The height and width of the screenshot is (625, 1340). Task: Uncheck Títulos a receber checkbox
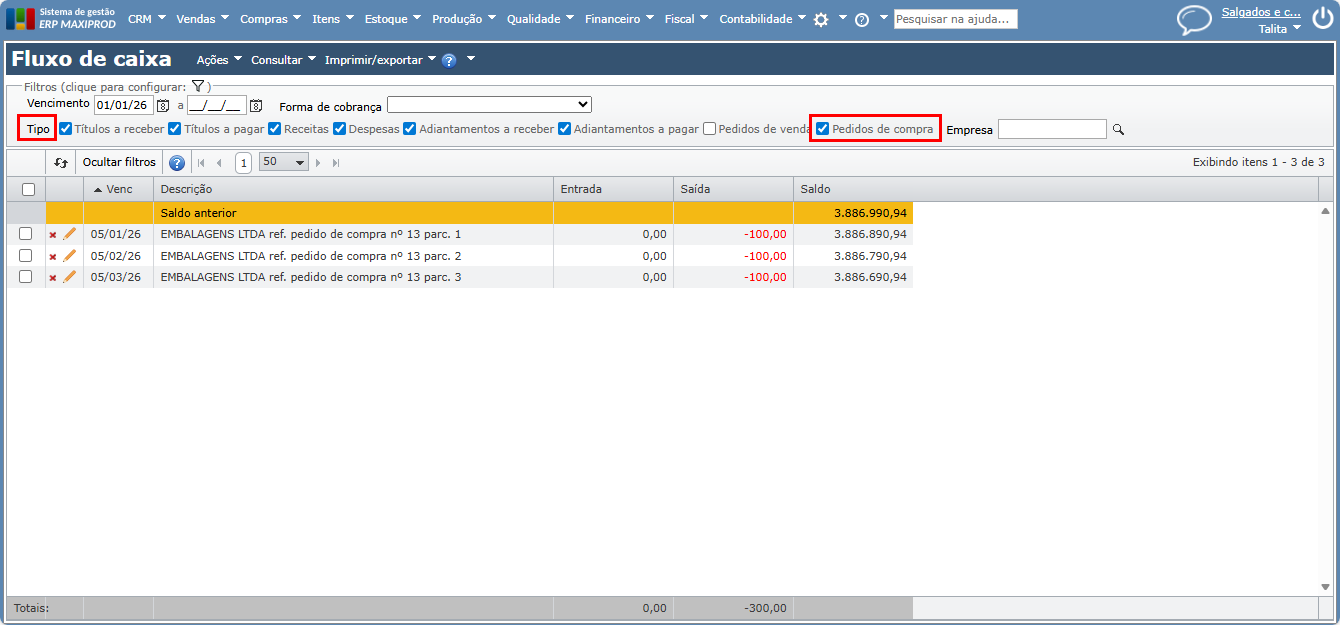[x=65, y=129]
